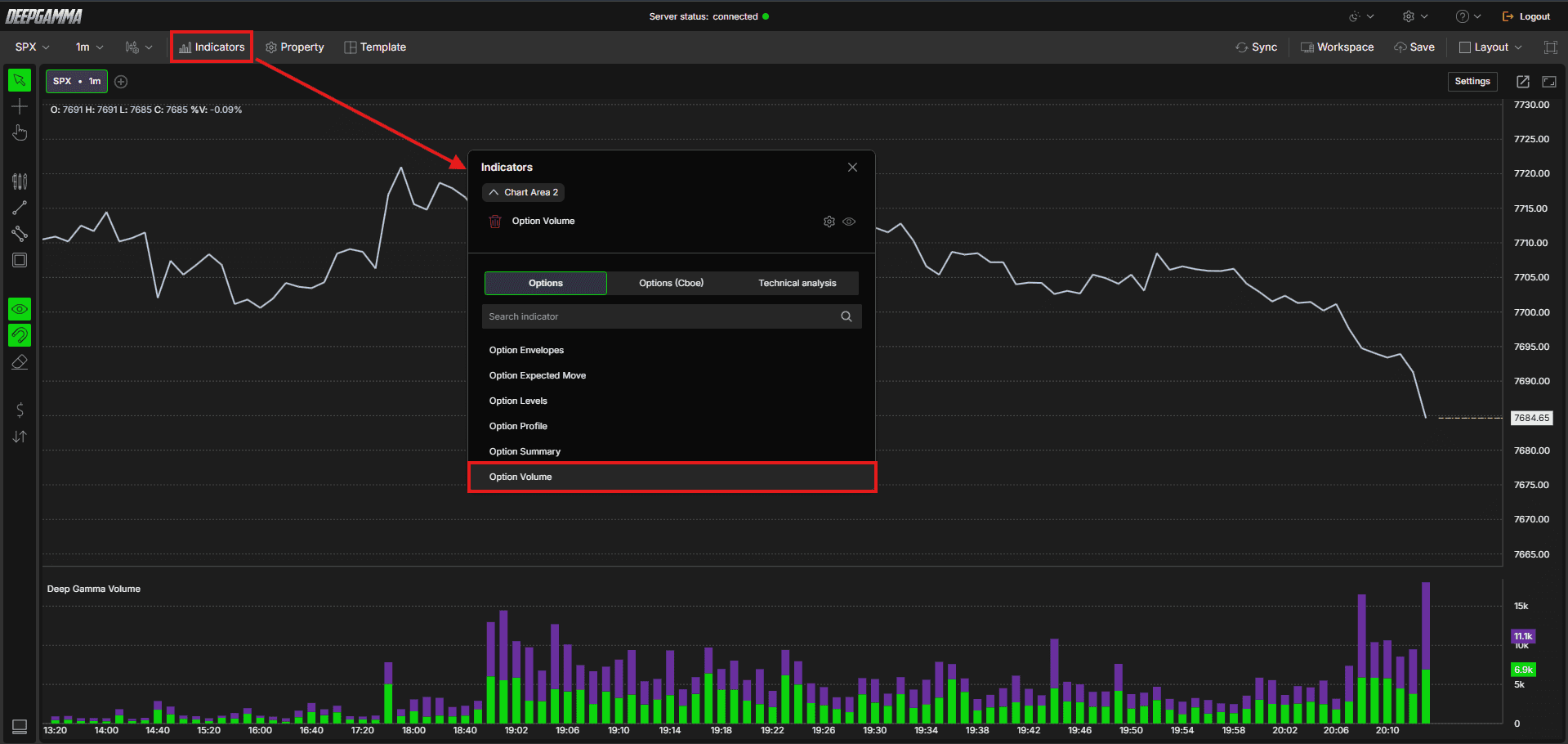Click the Logout button
This screenshot has width=1568, height=744.
pos(1526,16)
